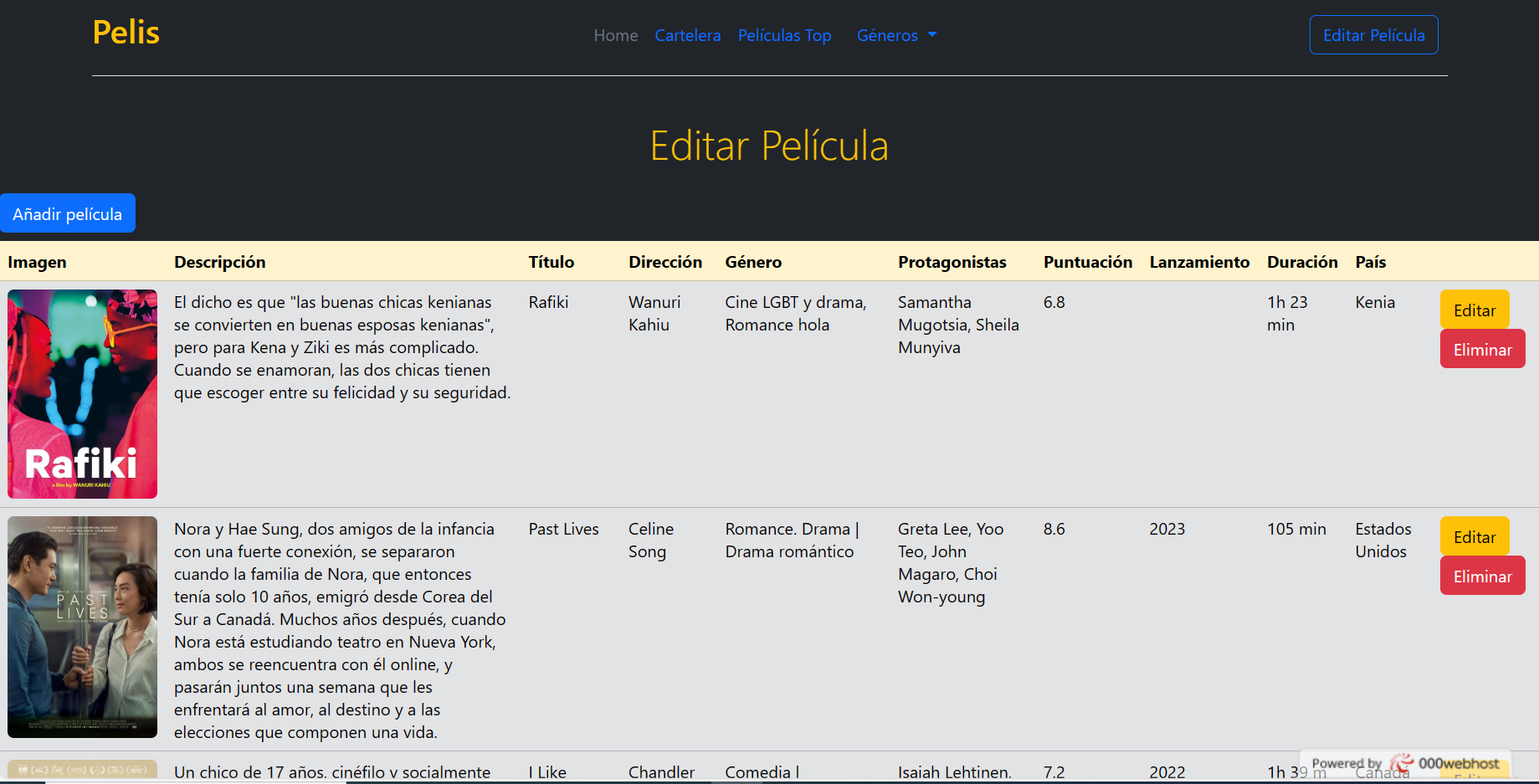Click the 000webhost spiral logo icon

tap(1401, 763)
